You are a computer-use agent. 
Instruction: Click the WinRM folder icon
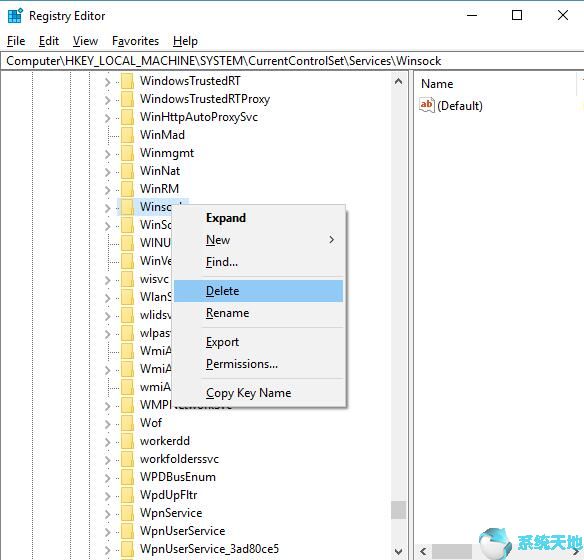pyautogui.click(x=127, y=189)
